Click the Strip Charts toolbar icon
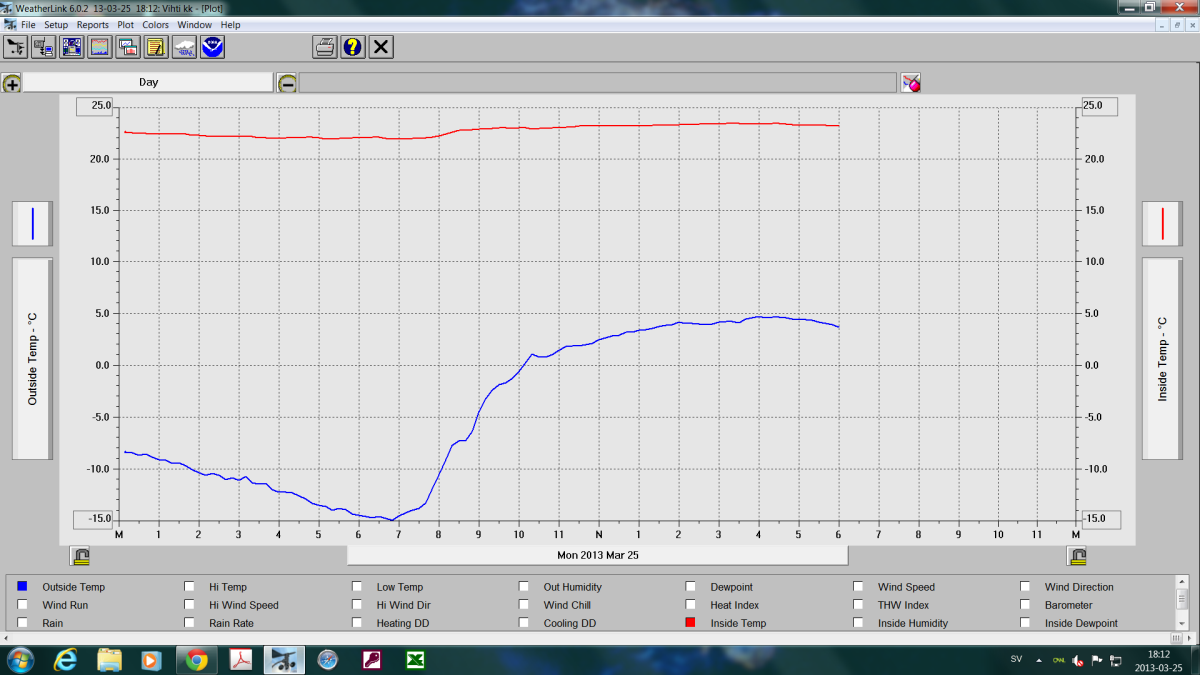 (x=128, y=47)
